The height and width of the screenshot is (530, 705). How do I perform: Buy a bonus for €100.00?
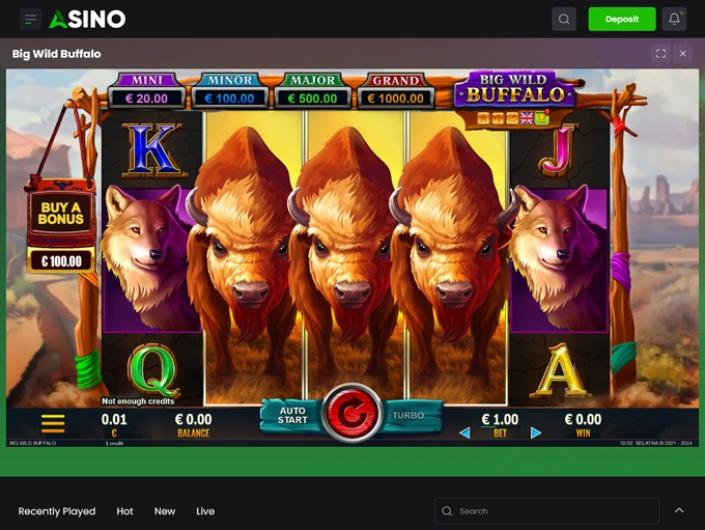[x=61, y=227]
